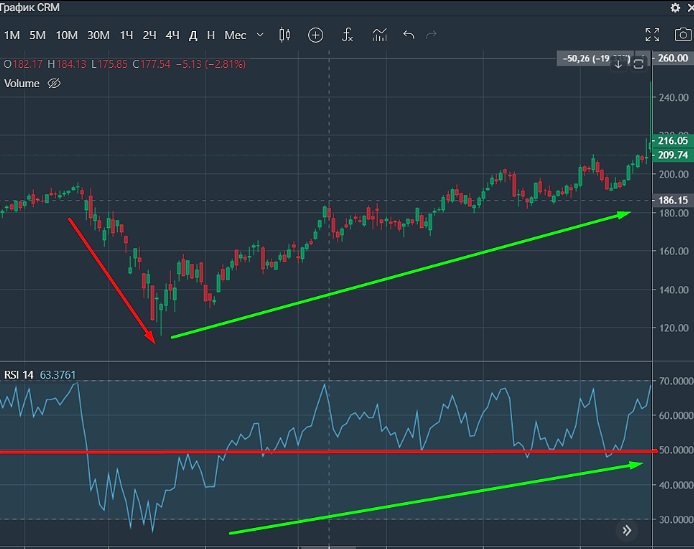Choose the 30M timeframe interval
The width and height of the screenshot is (694, 549).
pos(98,35)
